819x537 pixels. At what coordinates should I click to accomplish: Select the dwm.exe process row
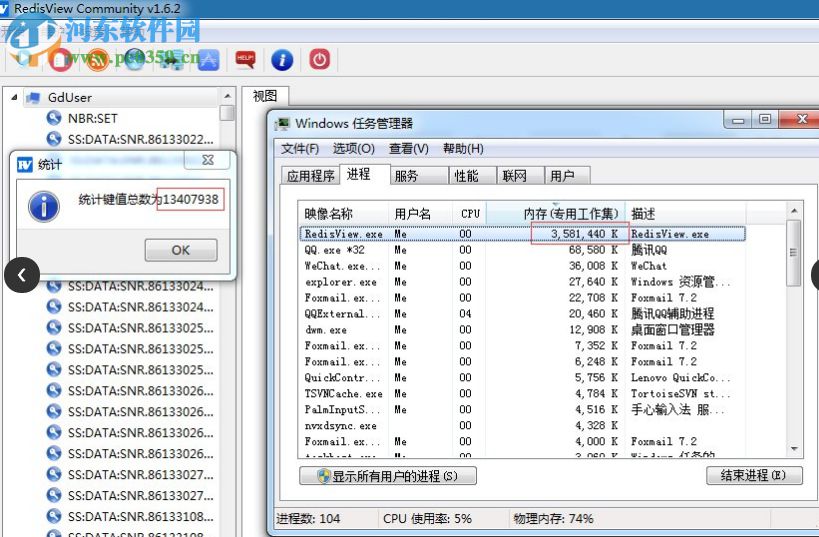(x=522, y=330)
